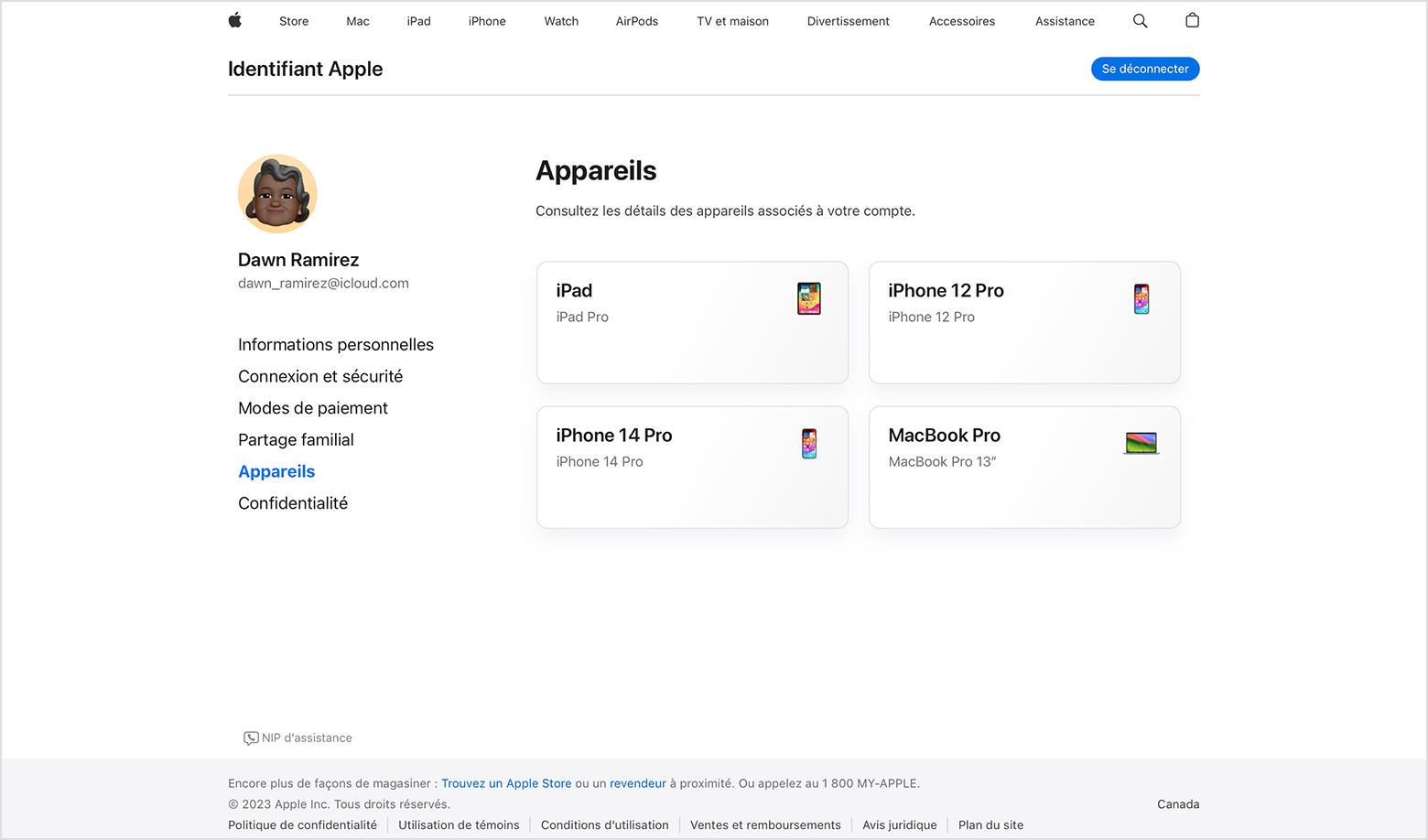Open Avis juridique
The image size is (1428, 840).
click(900, 825)
